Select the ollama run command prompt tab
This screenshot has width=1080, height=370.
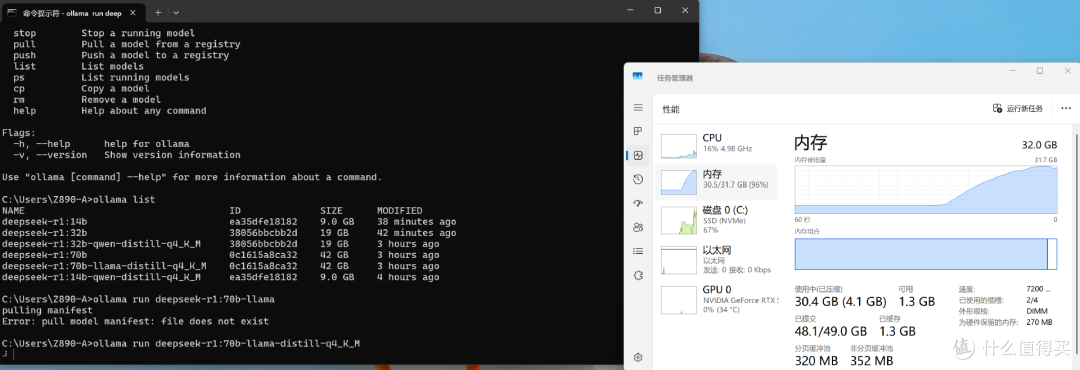72,12
